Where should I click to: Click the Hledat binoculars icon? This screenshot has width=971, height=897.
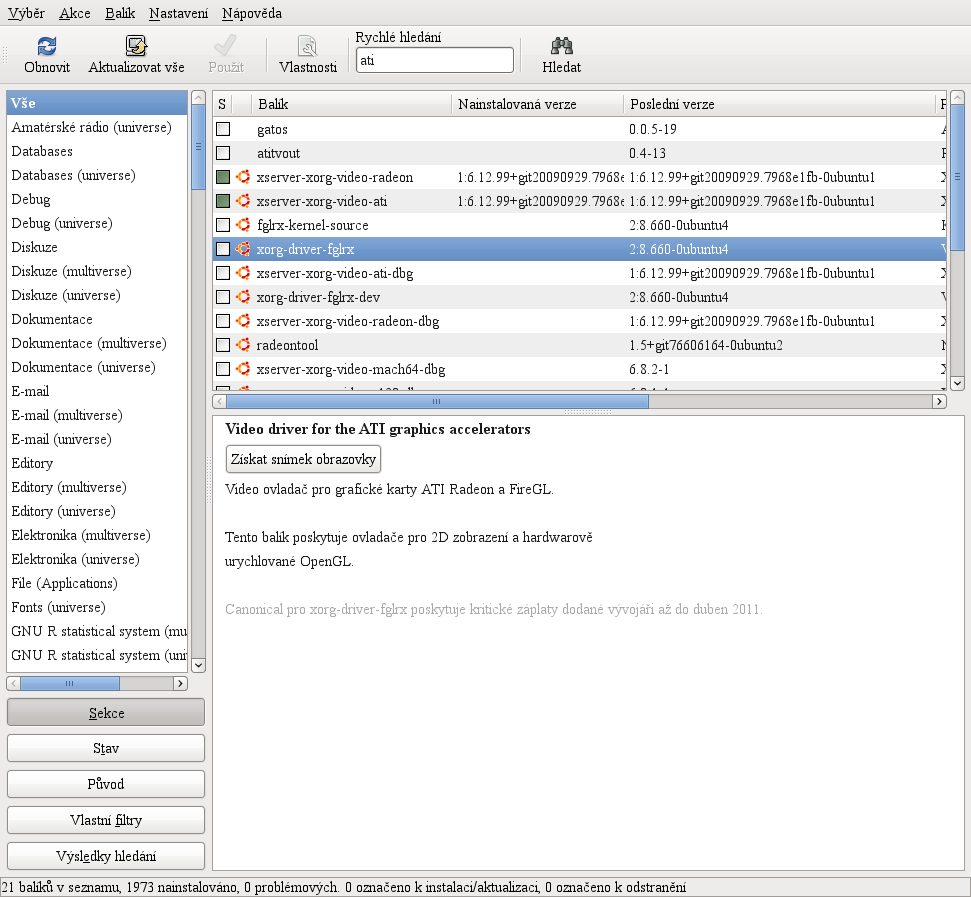[x=562, y=46]
